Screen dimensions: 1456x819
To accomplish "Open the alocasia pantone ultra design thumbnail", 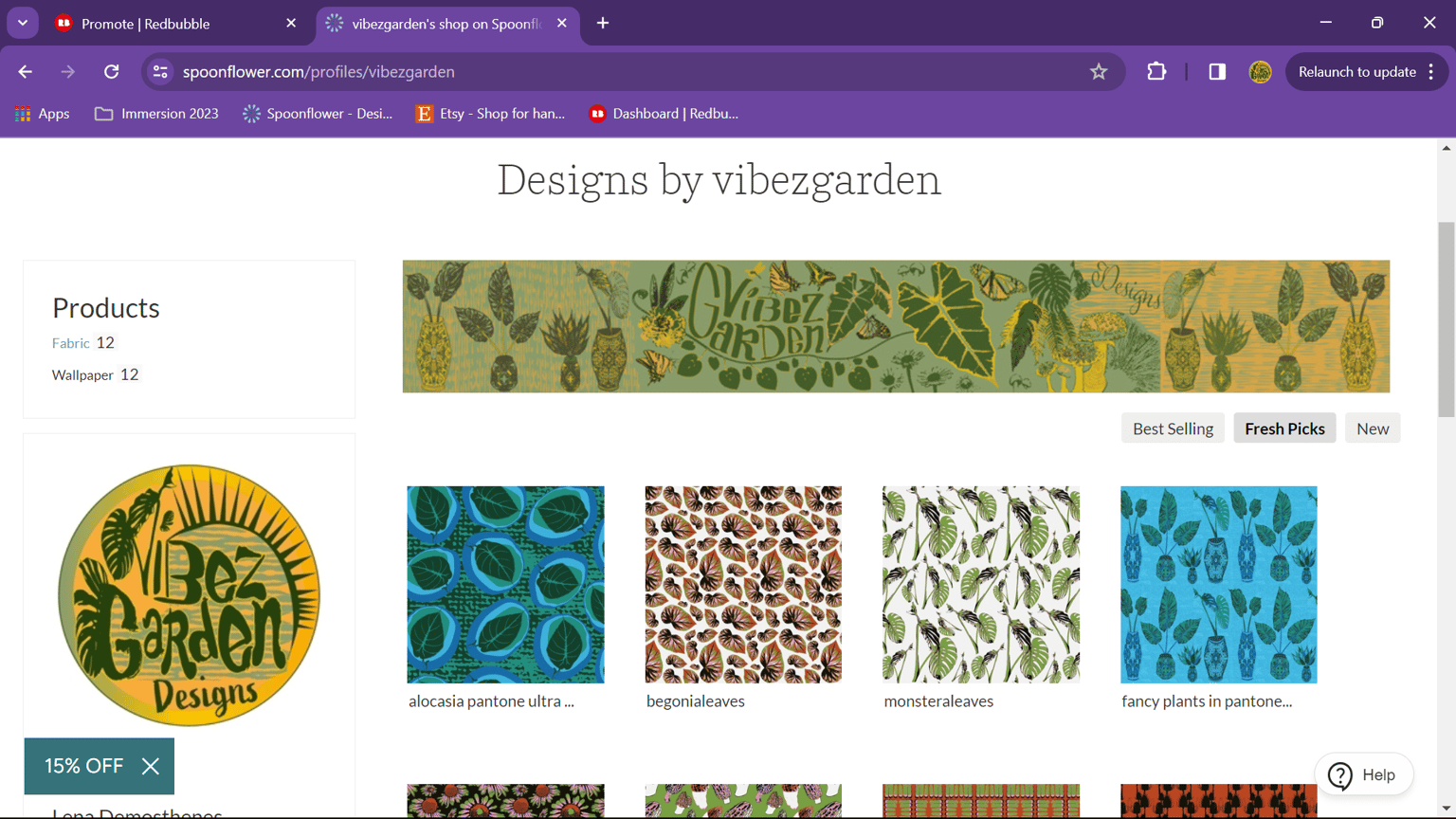I will point(505,585).
